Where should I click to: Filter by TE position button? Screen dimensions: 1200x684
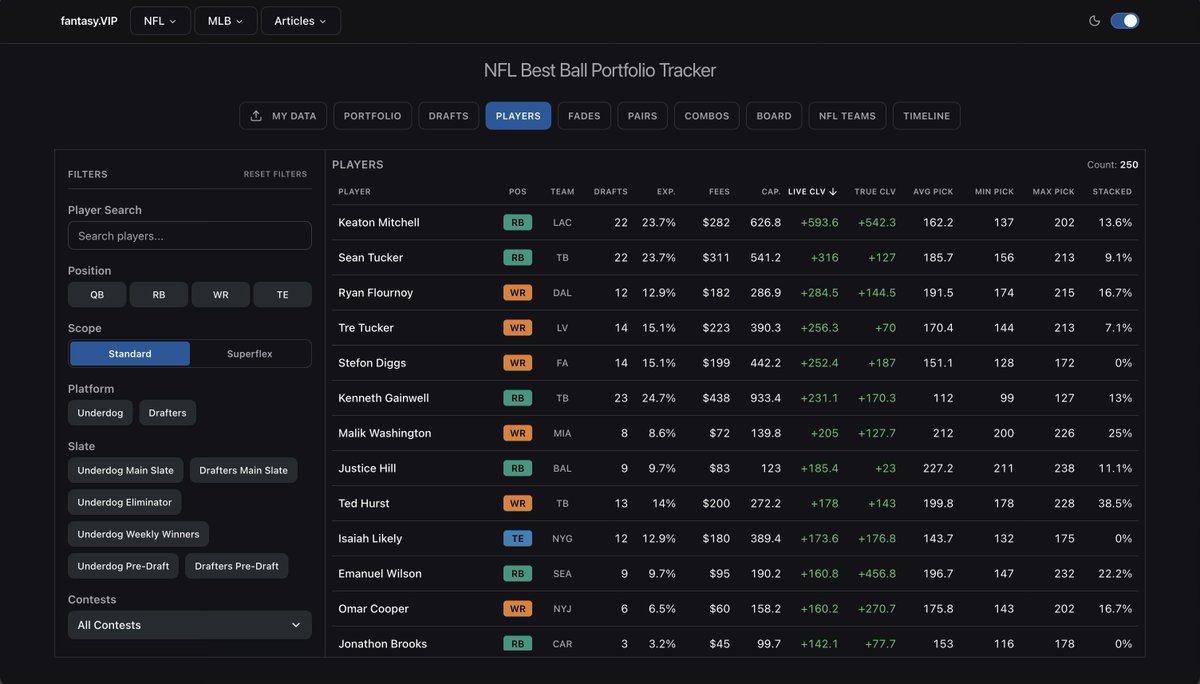[283, 295]
